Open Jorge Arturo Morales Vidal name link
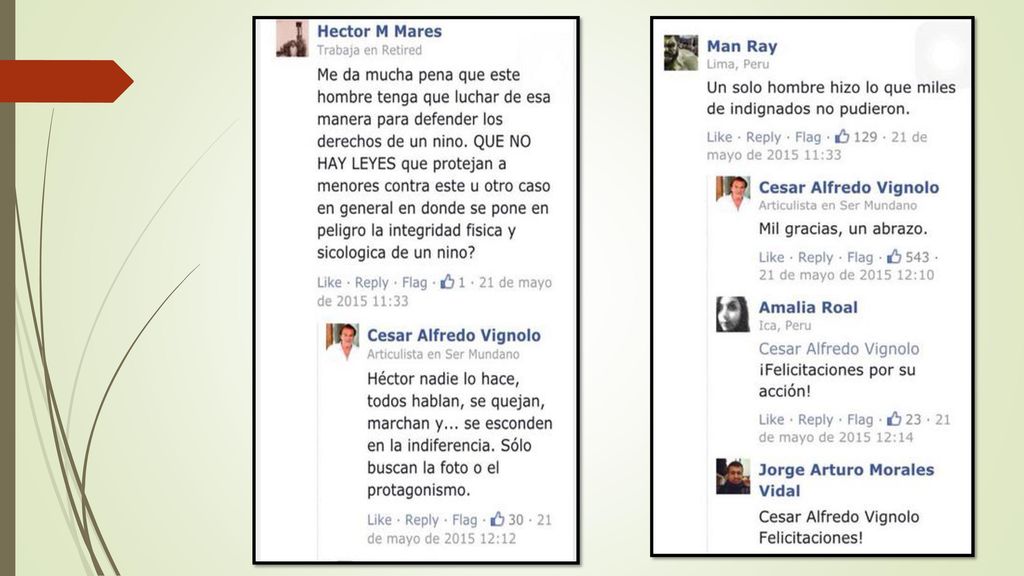Screen dimensions: 1024x576 click(846, 480)
